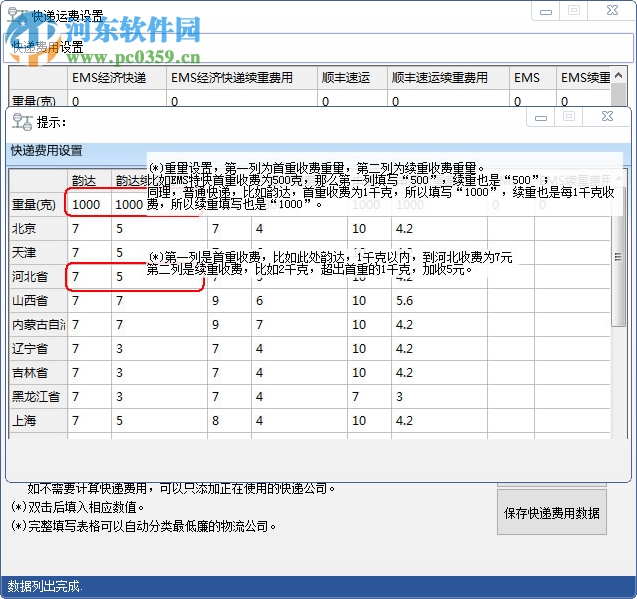Minimize the 快递运费设置 main window

546,11
